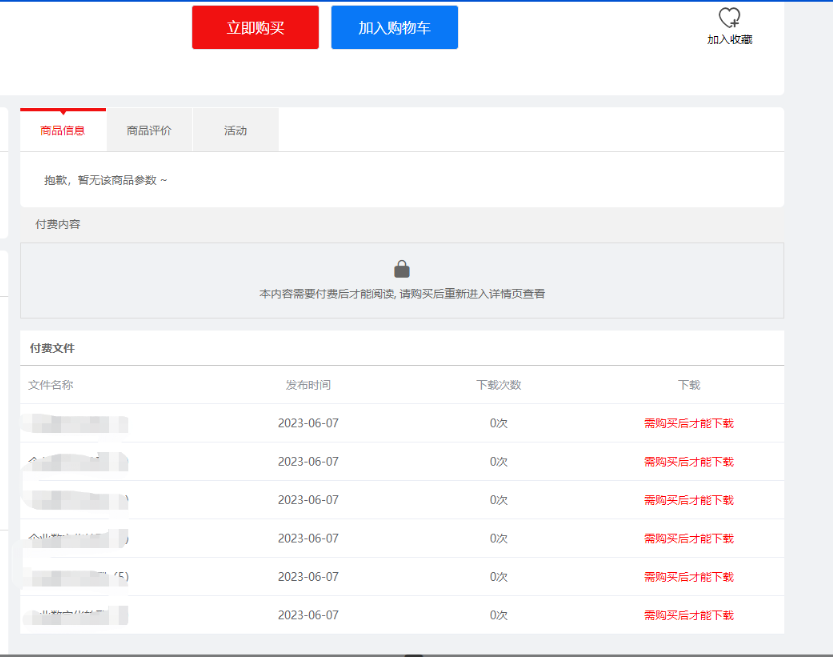Click the 发布时间 column header
Image resolution: width=833 pixels, height=657 pixels.
click(x=308, y=385)
